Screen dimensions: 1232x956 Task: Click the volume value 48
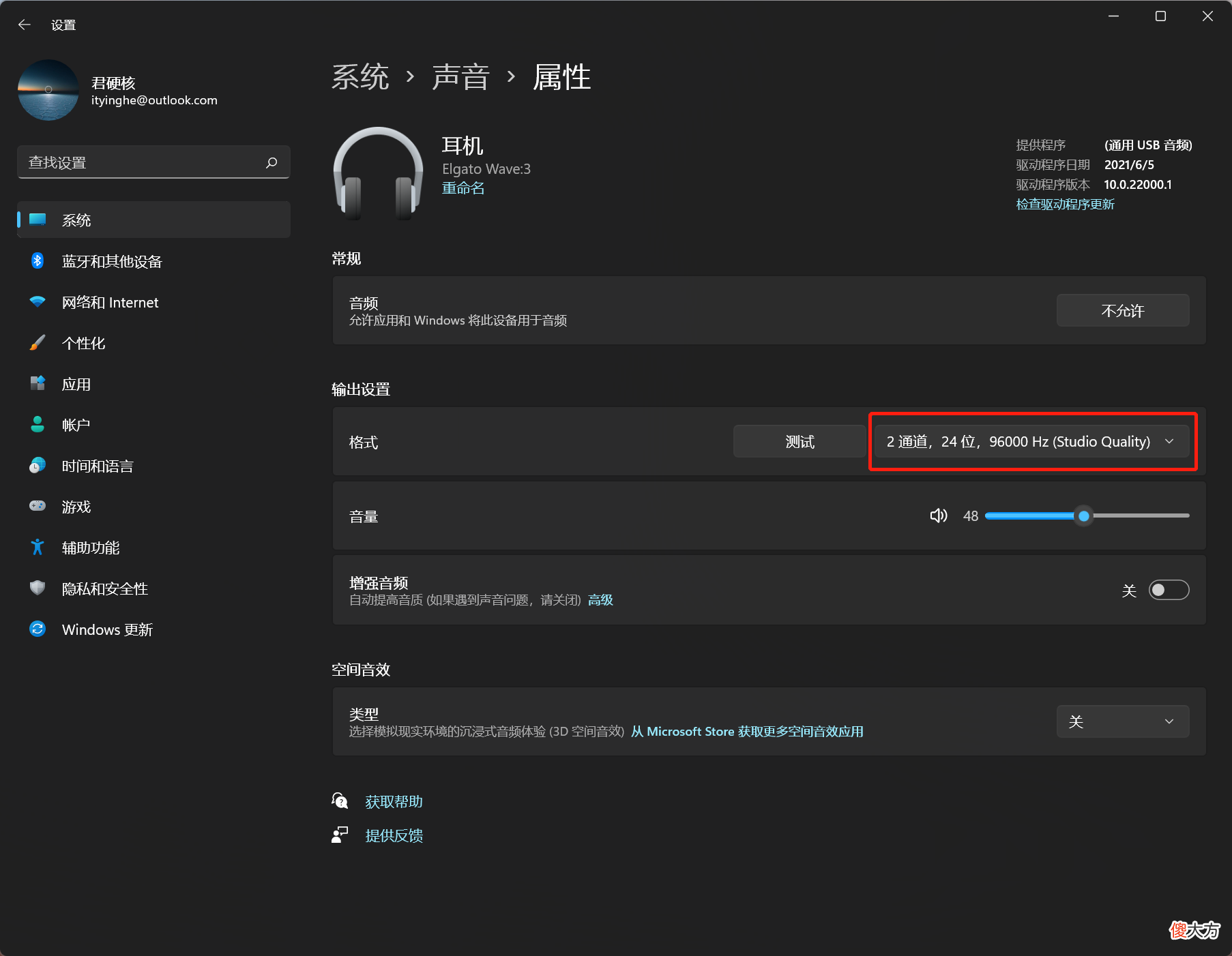[x=970, y=516]
